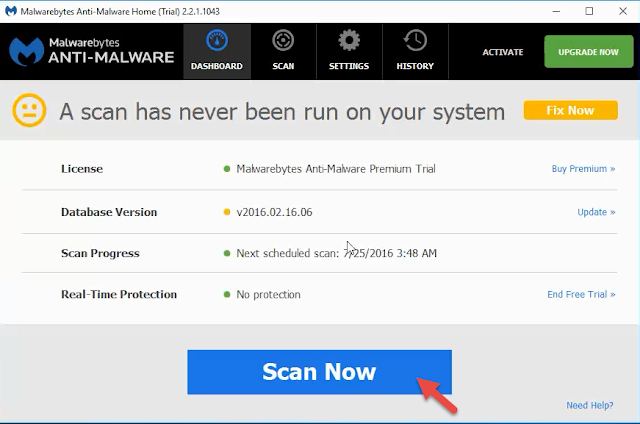Click the End Free Trial link

581,294
